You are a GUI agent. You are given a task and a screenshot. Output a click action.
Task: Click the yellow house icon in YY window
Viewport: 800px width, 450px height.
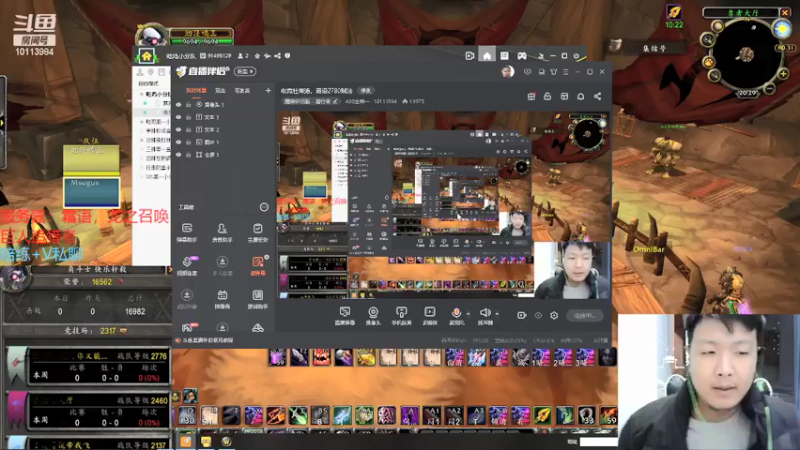[x=146, y=56]
